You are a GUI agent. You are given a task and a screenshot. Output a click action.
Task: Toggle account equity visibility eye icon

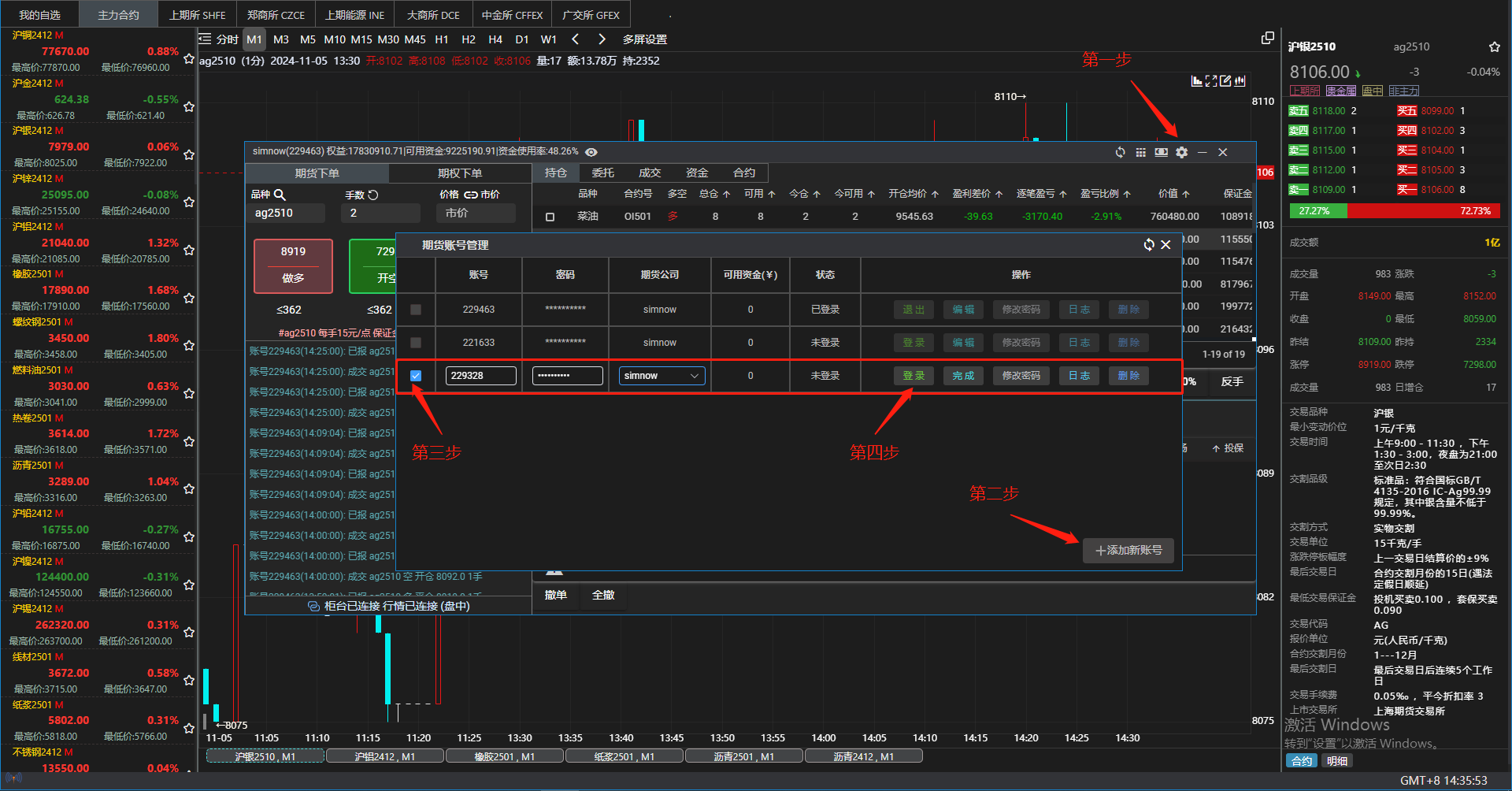point(591,152)
